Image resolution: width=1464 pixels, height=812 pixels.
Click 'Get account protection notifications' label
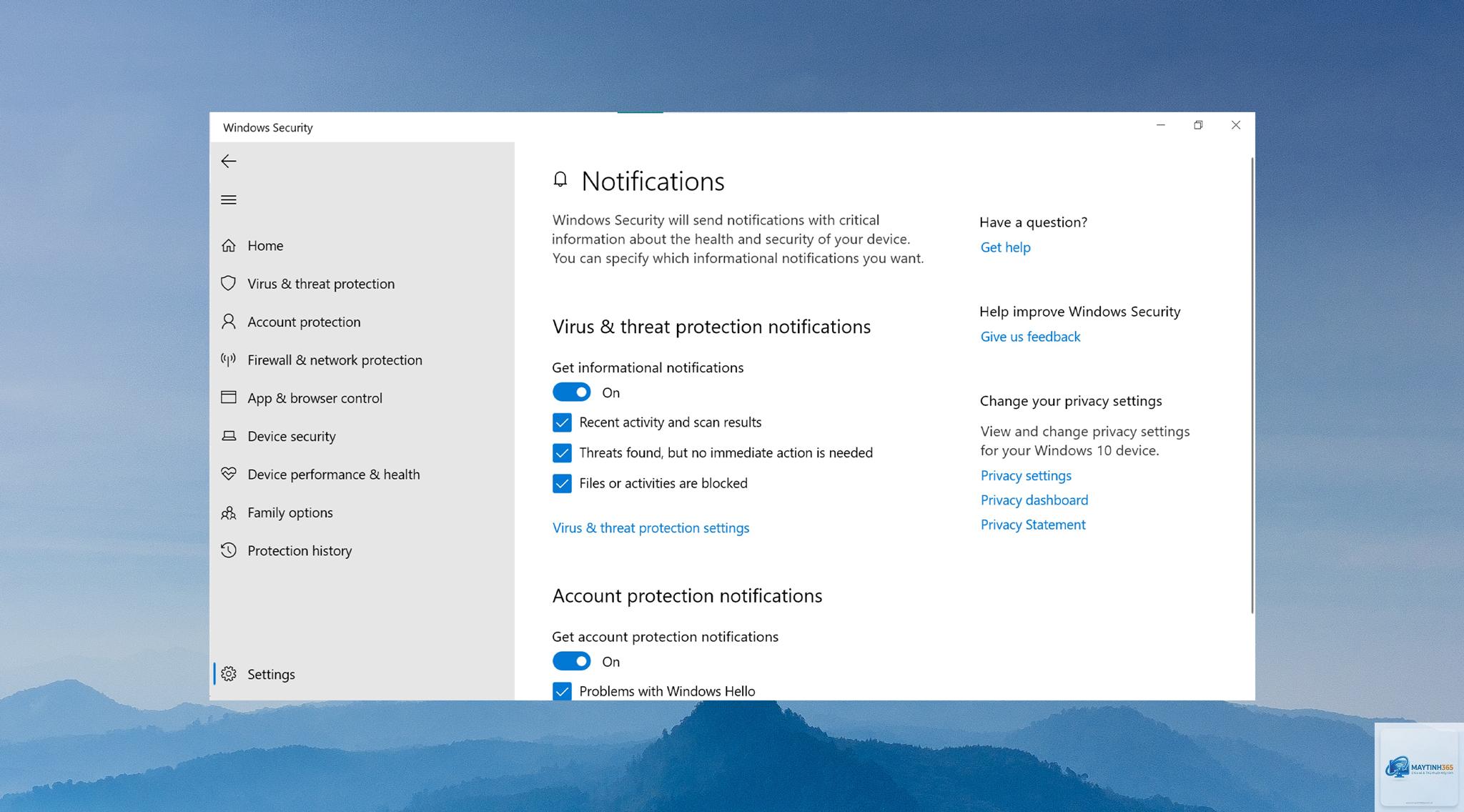[x=665, y=637]
